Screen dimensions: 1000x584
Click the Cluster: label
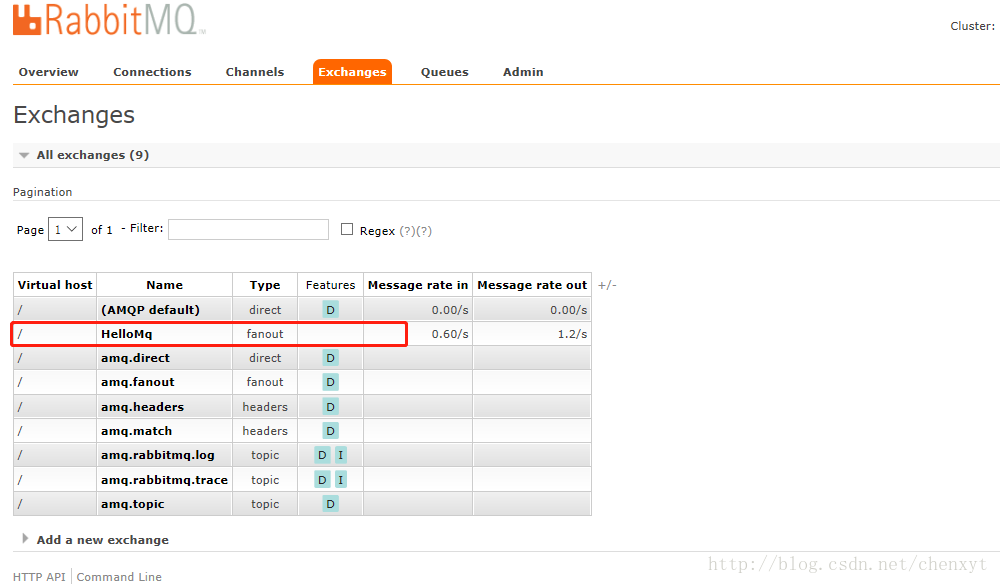click(973, 26)
